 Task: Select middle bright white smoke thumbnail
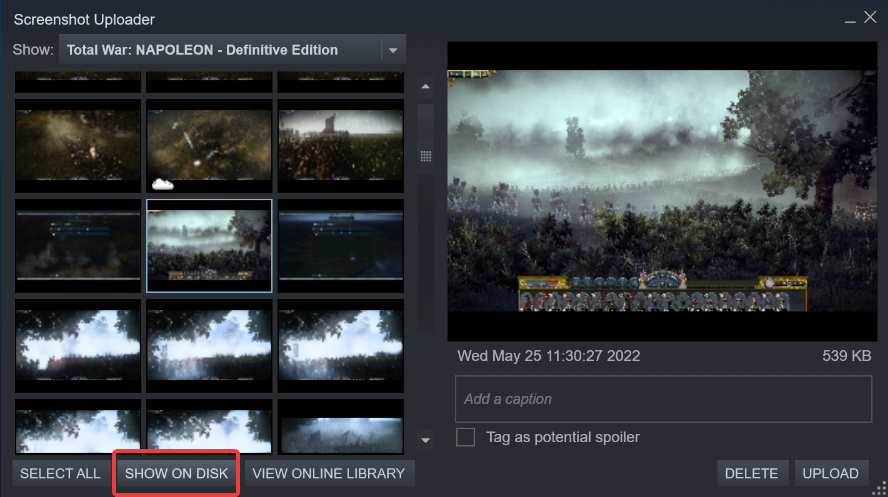coord(209,346)
